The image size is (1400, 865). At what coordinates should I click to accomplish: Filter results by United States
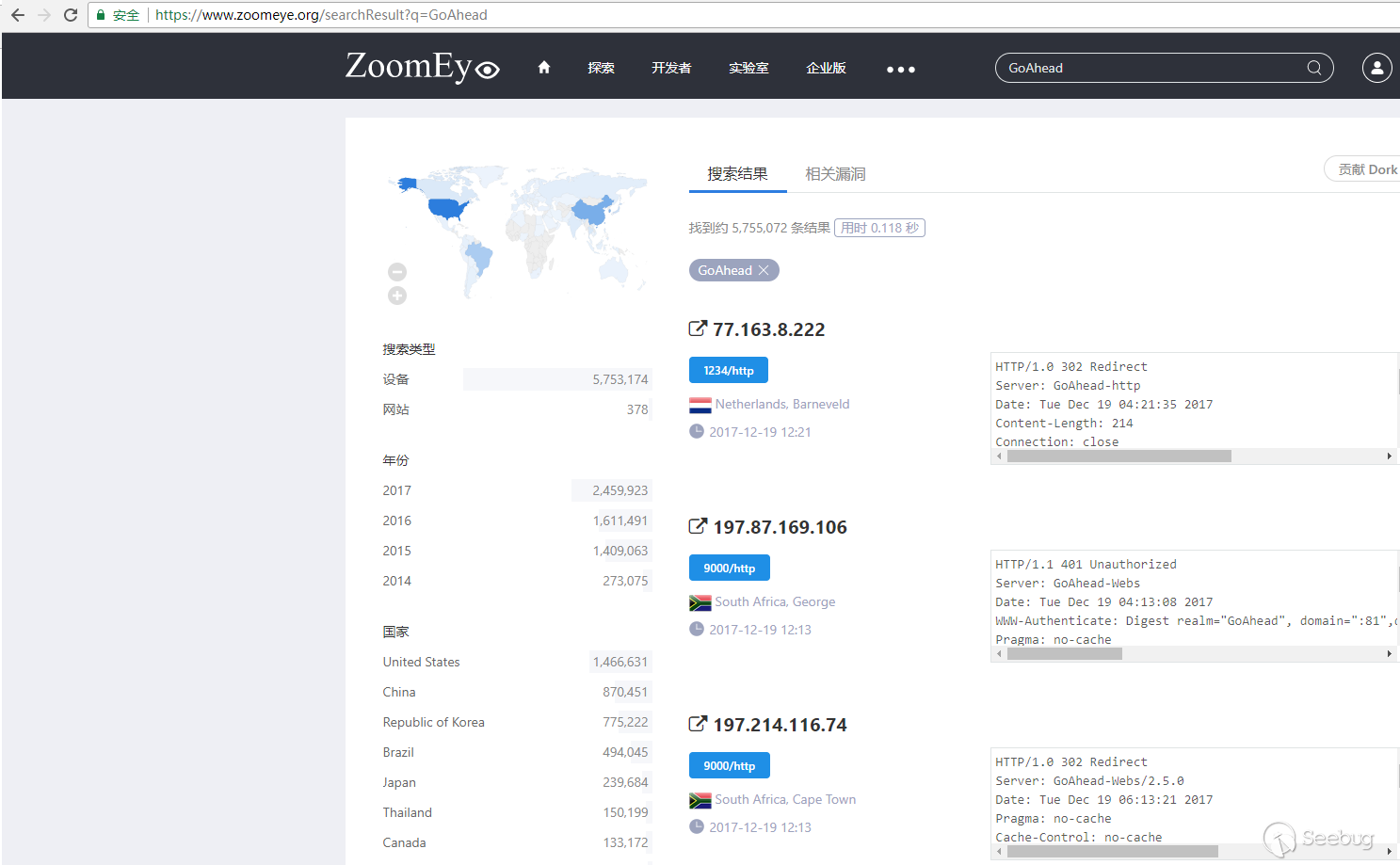point(516,662)
